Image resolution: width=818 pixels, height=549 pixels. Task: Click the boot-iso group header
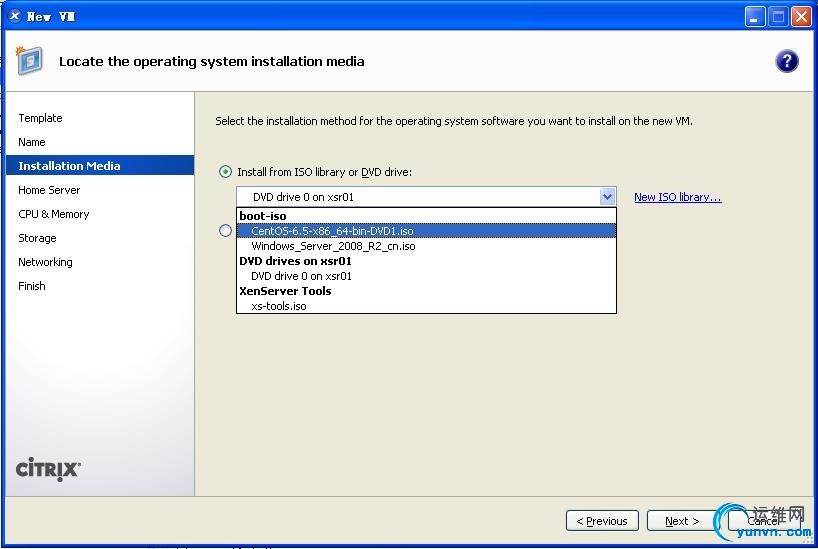click(x=263, y=216)
